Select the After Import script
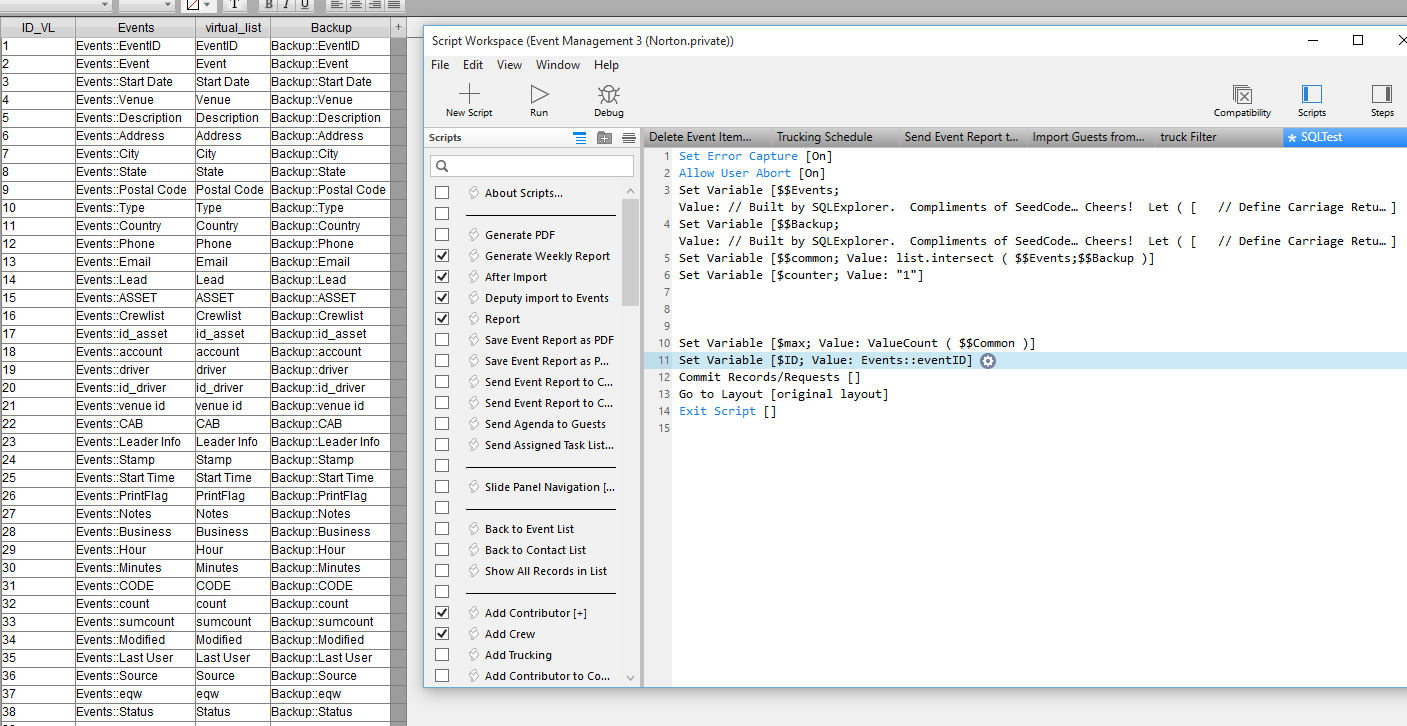The height and width of the screenshot is (726, 1407). [x=516, y=277]
